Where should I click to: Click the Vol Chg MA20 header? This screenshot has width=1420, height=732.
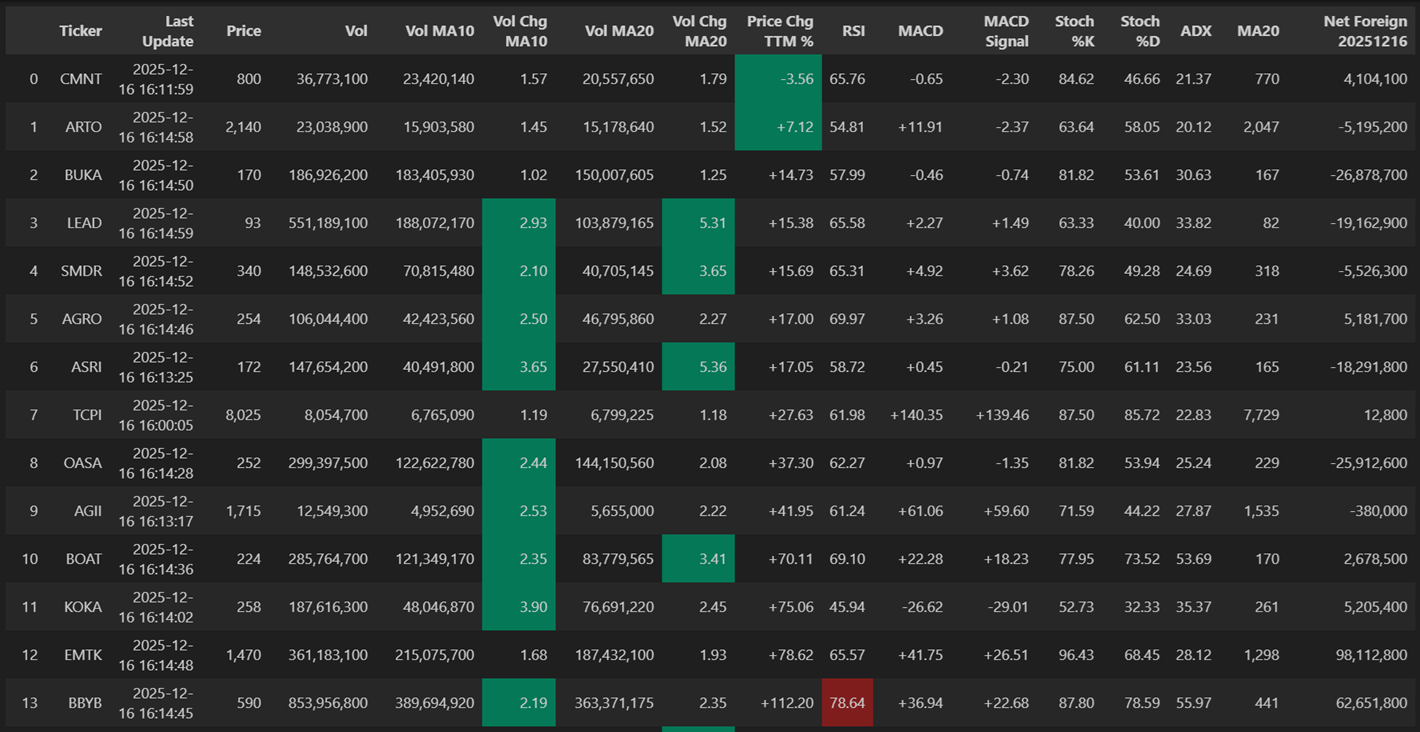[699, 31]
